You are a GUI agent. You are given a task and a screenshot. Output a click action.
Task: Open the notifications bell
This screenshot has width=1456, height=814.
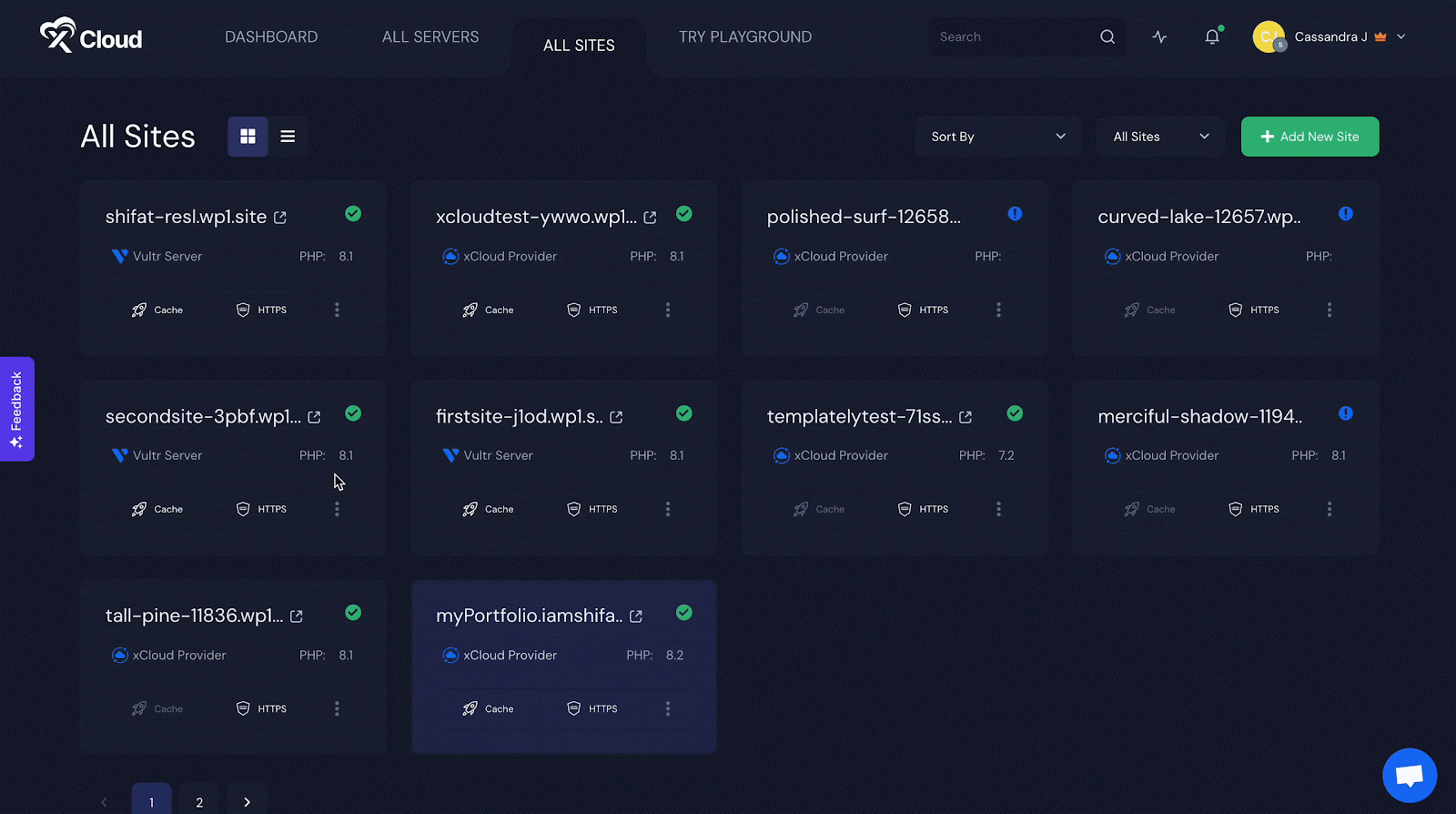click(x=1211, y=37)
